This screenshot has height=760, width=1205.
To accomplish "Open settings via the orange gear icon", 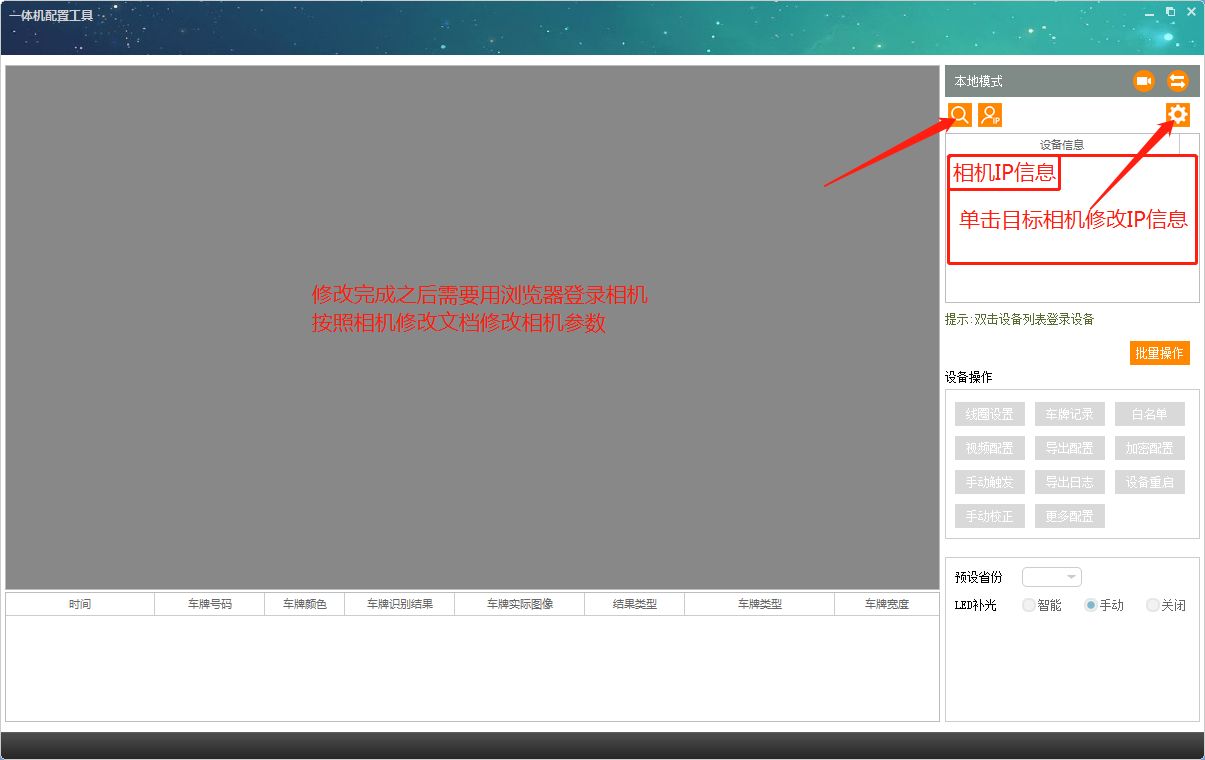I will (x=1178, y=115).
